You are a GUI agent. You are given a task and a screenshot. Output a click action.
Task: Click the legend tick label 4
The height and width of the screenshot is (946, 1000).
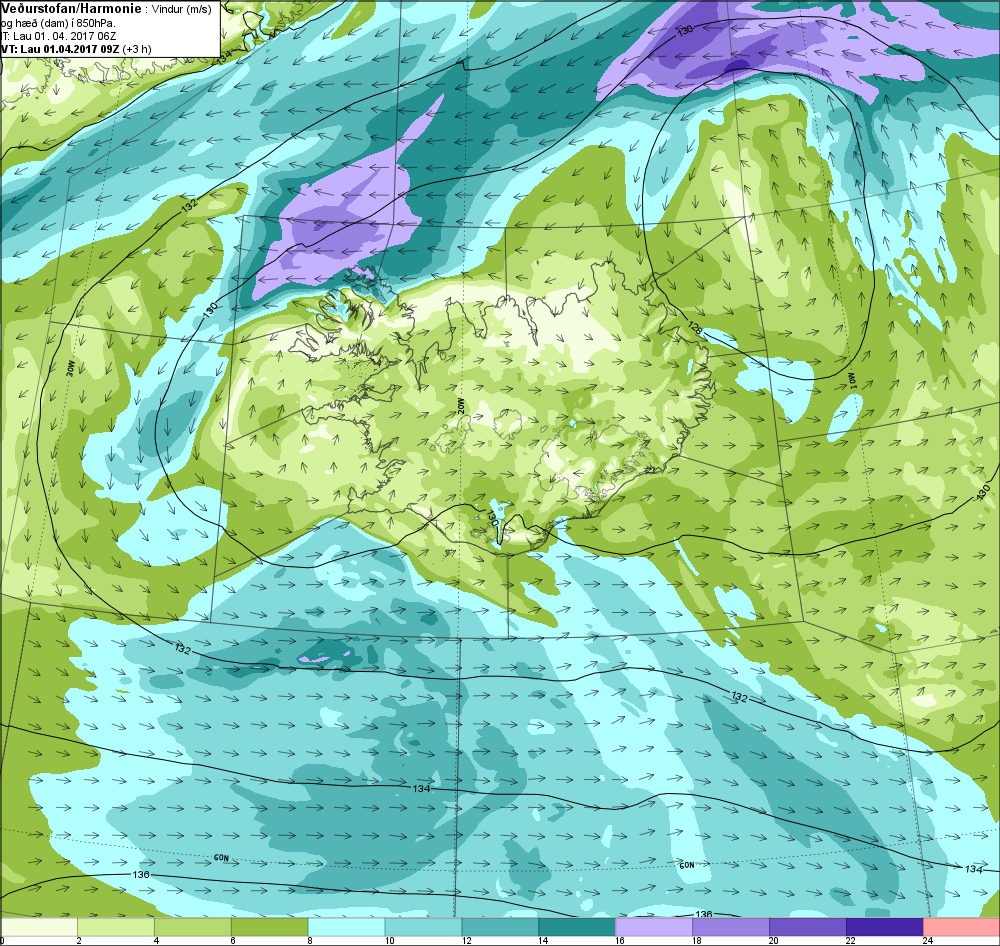pos(156,940)
